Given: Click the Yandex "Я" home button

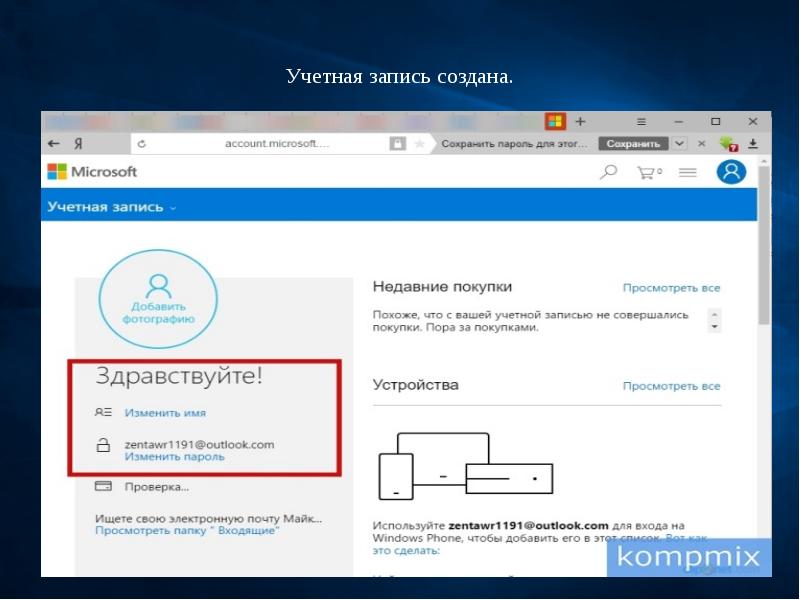Looking at the screenshot, I should pos(76,144).
